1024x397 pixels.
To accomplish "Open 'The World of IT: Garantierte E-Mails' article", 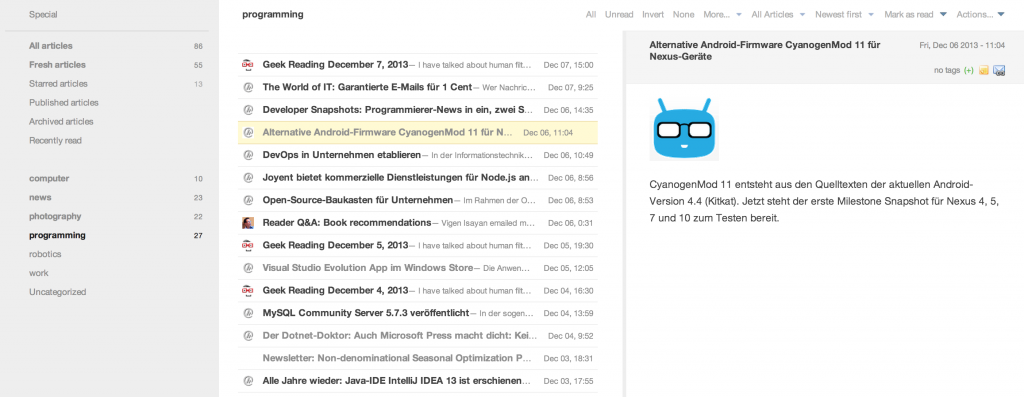I will click(367, 87).
